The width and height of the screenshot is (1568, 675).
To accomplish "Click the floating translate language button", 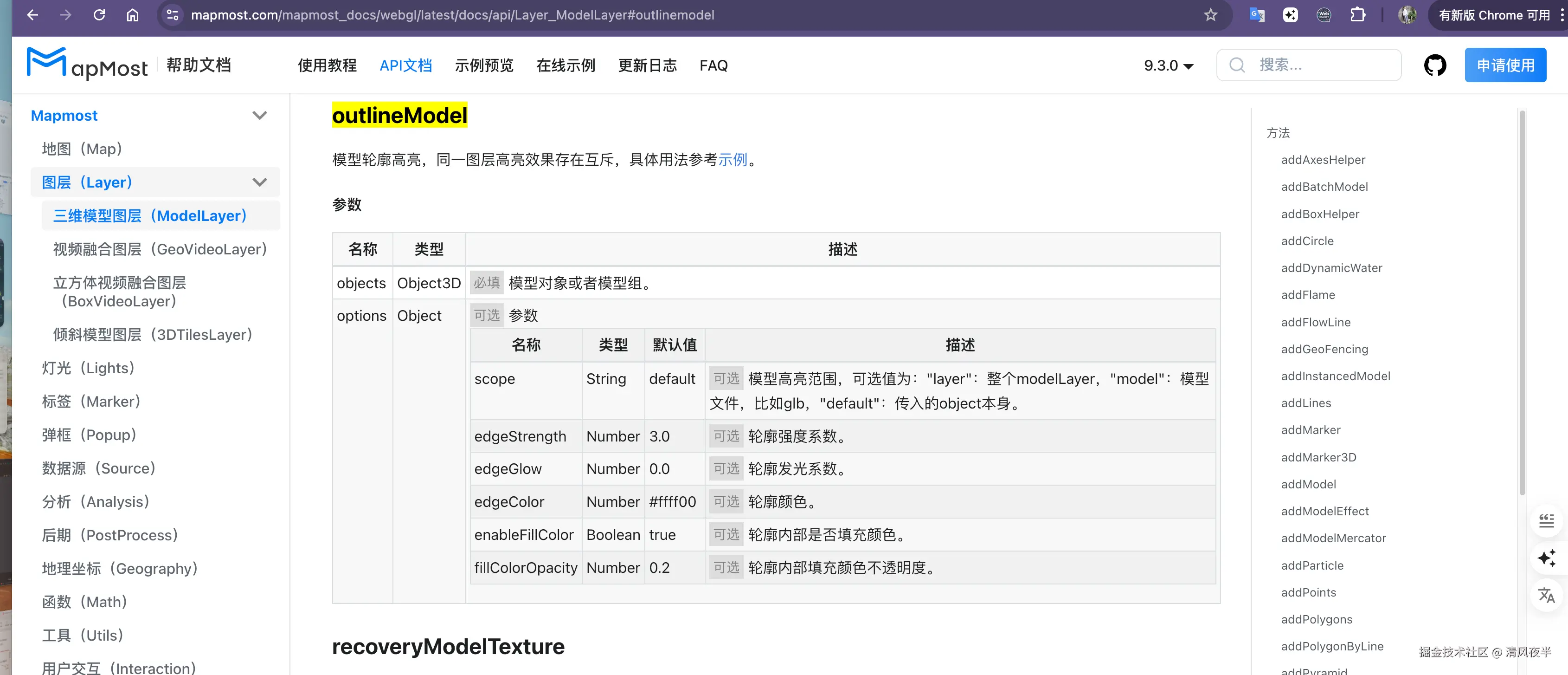I will pyautogui.click(x=1546, y=595).
